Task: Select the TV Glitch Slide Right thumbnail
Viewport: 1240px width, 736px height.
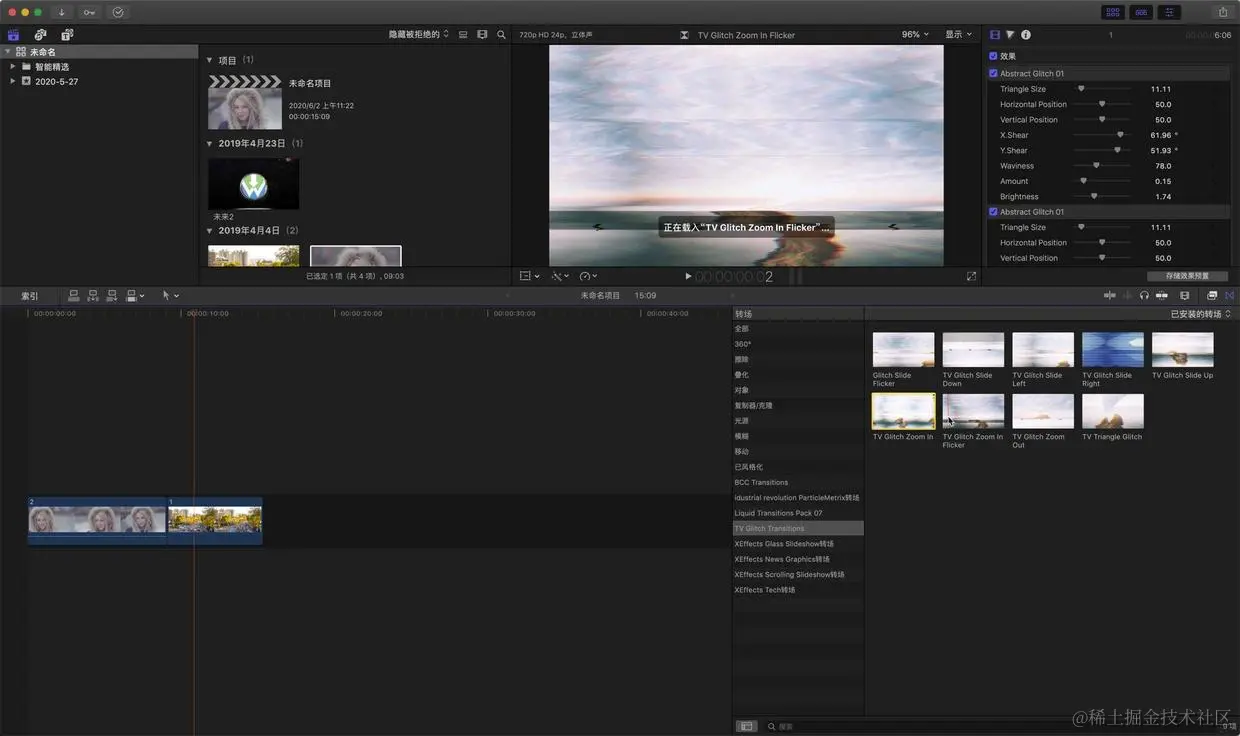Action: [x=1112, y=351]
